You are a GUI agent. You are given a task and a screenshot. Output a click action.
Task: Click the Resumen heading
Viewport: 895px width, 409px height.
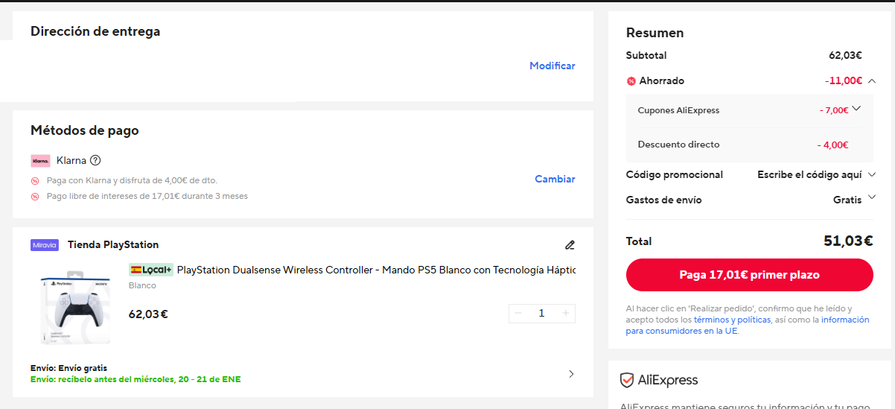click(655, 33)
